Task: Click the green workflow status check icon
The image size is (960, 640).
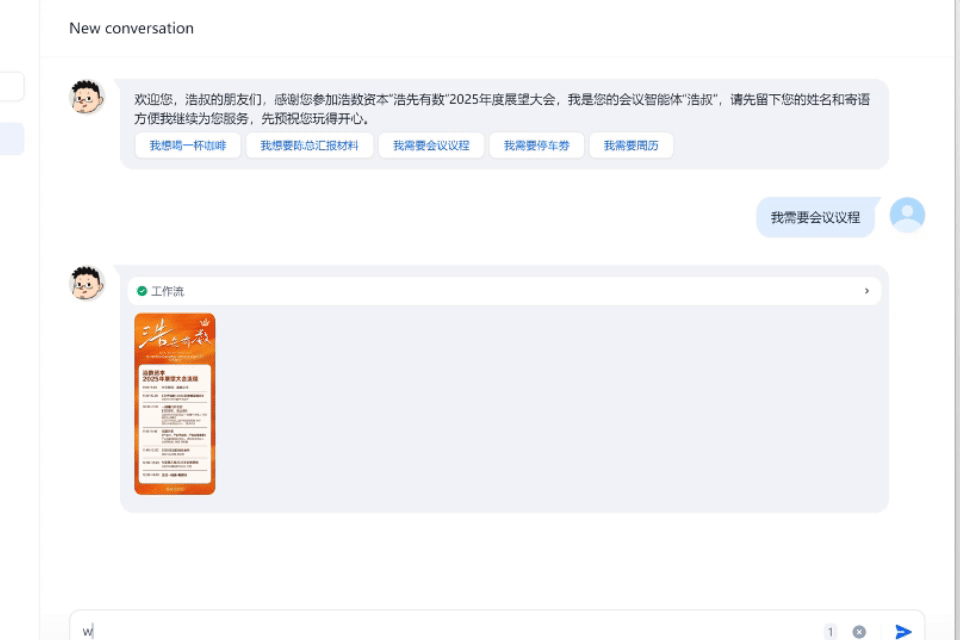Action: (x=142, y=291)
